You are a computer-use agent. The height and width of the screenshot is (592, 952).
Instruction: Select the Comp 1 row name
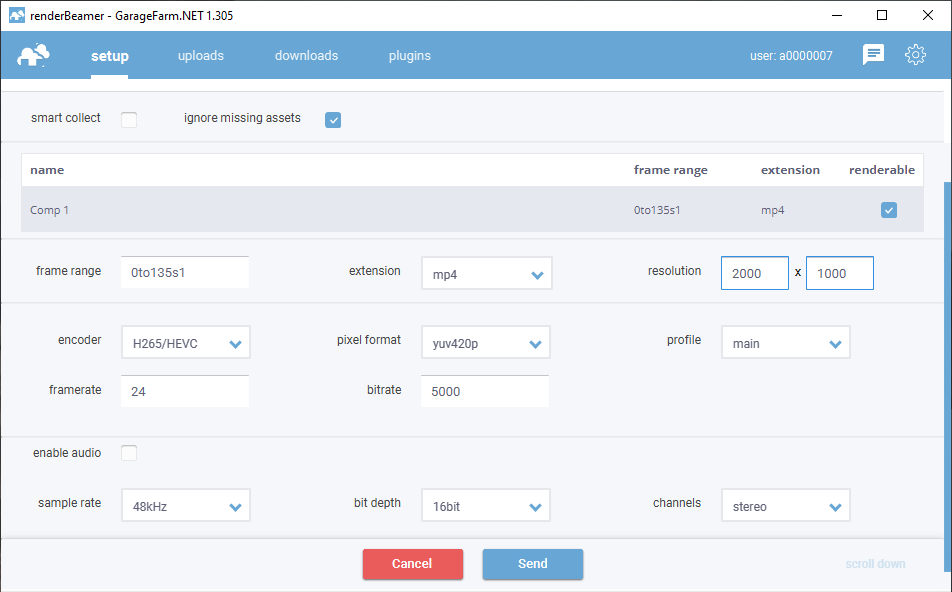(x=49, y=210)
